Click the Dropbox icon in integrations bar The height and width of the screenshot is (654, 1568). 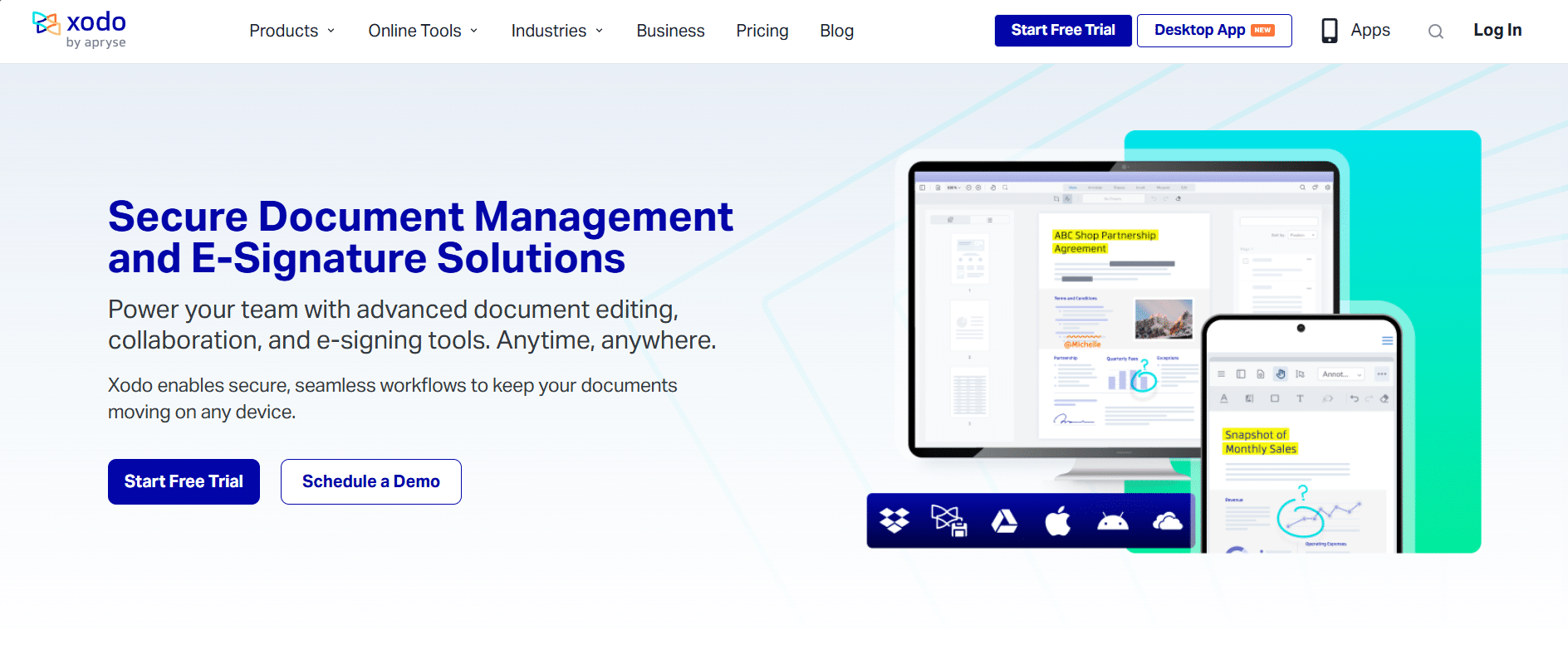click(894, 520)
